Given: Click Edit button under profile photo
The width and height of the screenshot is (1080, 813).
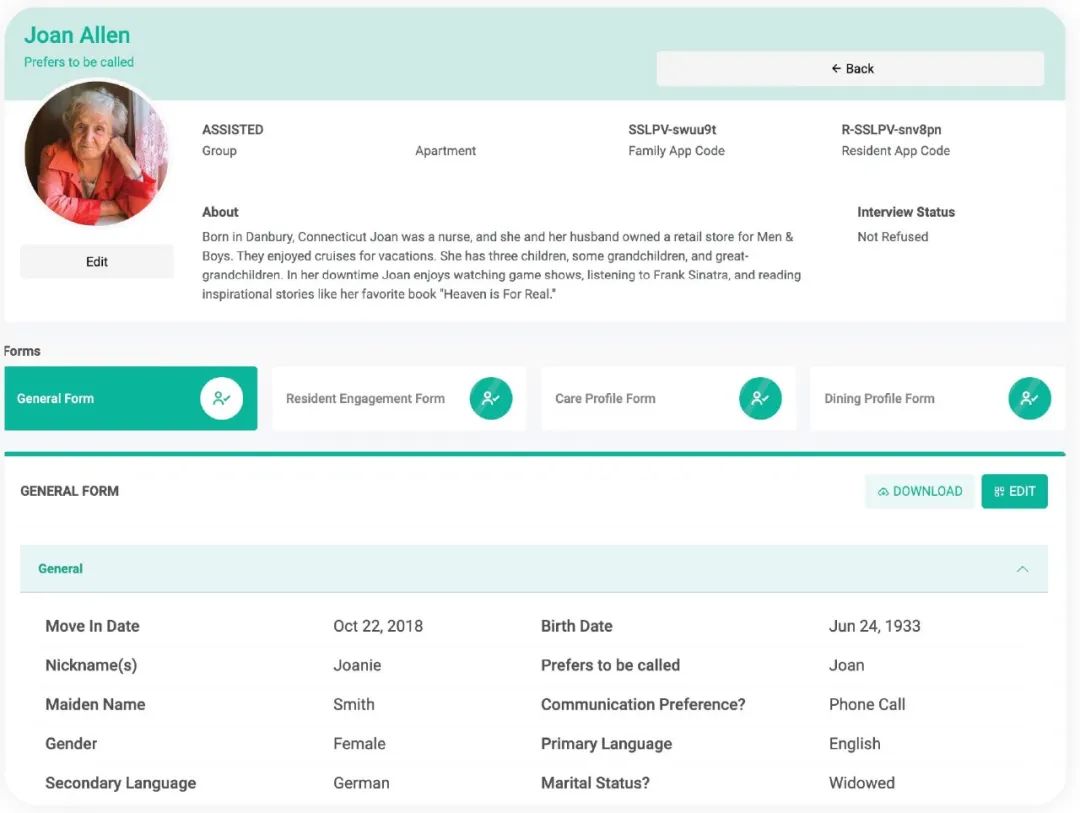Looking at the screenshot, I should click(97, 262).
